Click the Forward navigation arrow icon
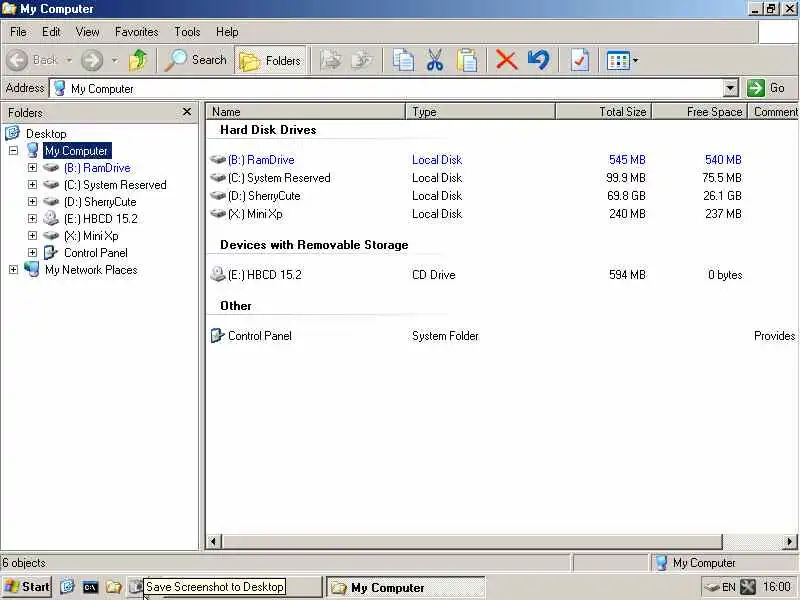 point(92,60)
